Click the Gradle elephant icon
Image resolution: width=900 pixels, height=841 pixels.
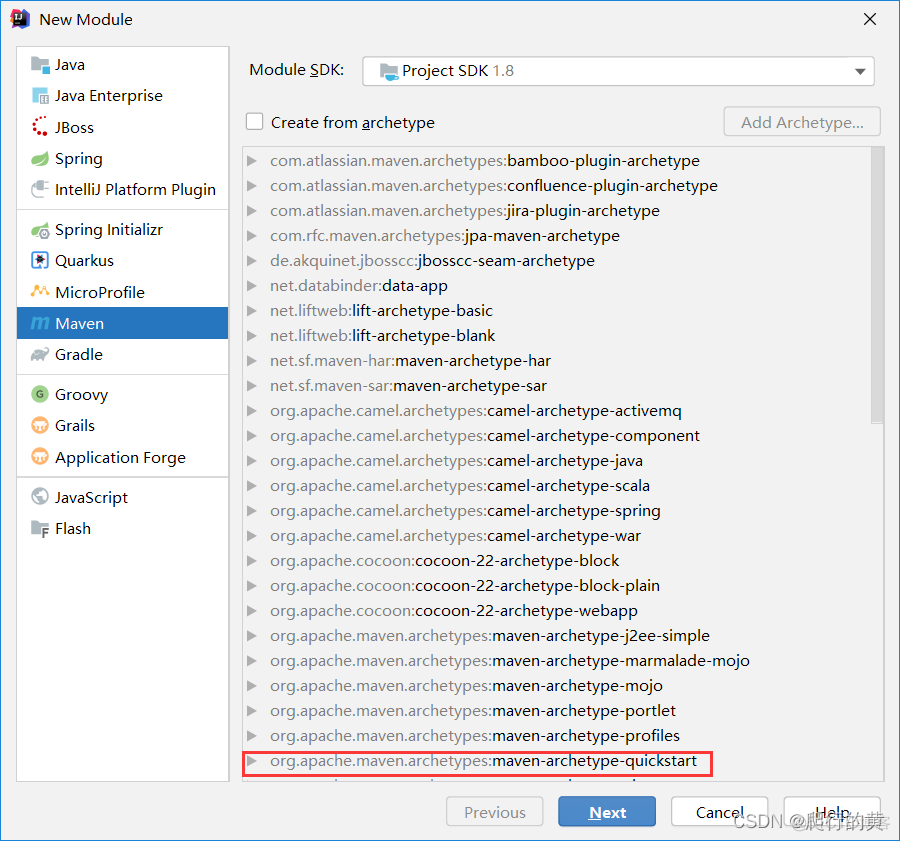tap(40, 355)
